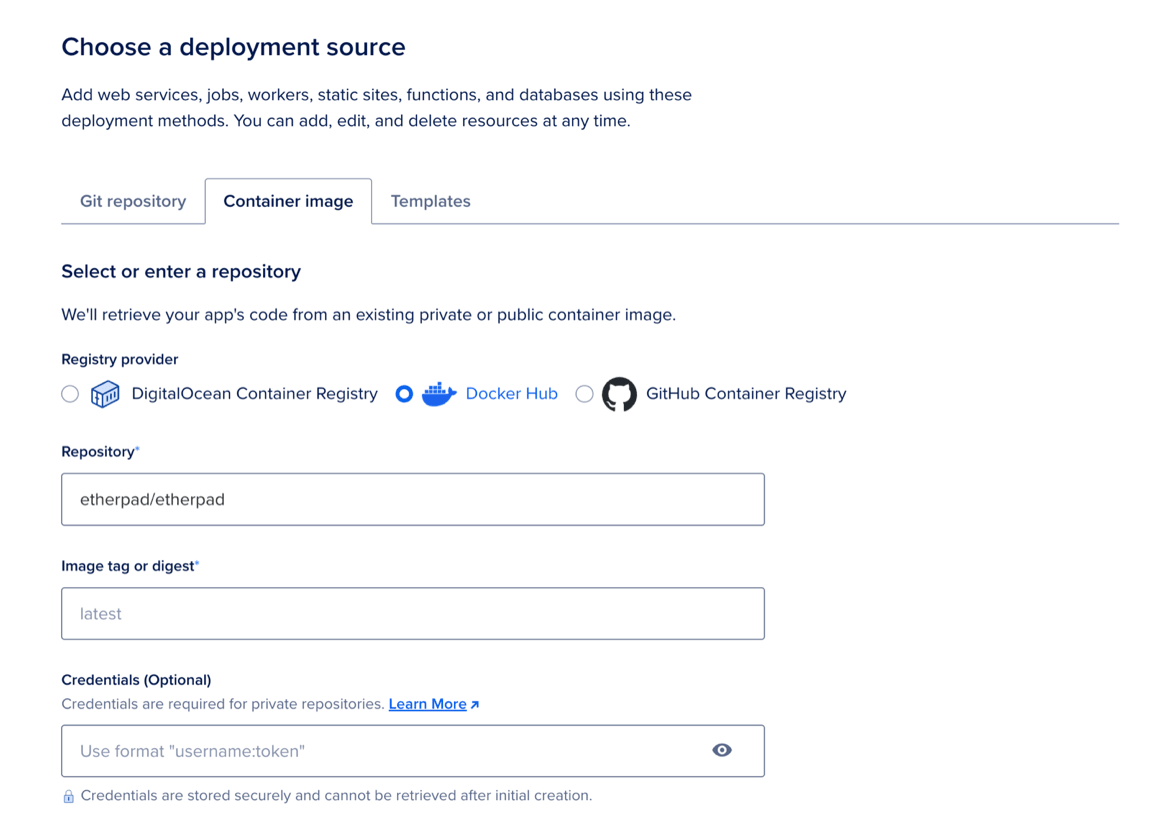Click the GitHub octocat icon
Screen dimensions: 1150x819
(x=620, y=394)
